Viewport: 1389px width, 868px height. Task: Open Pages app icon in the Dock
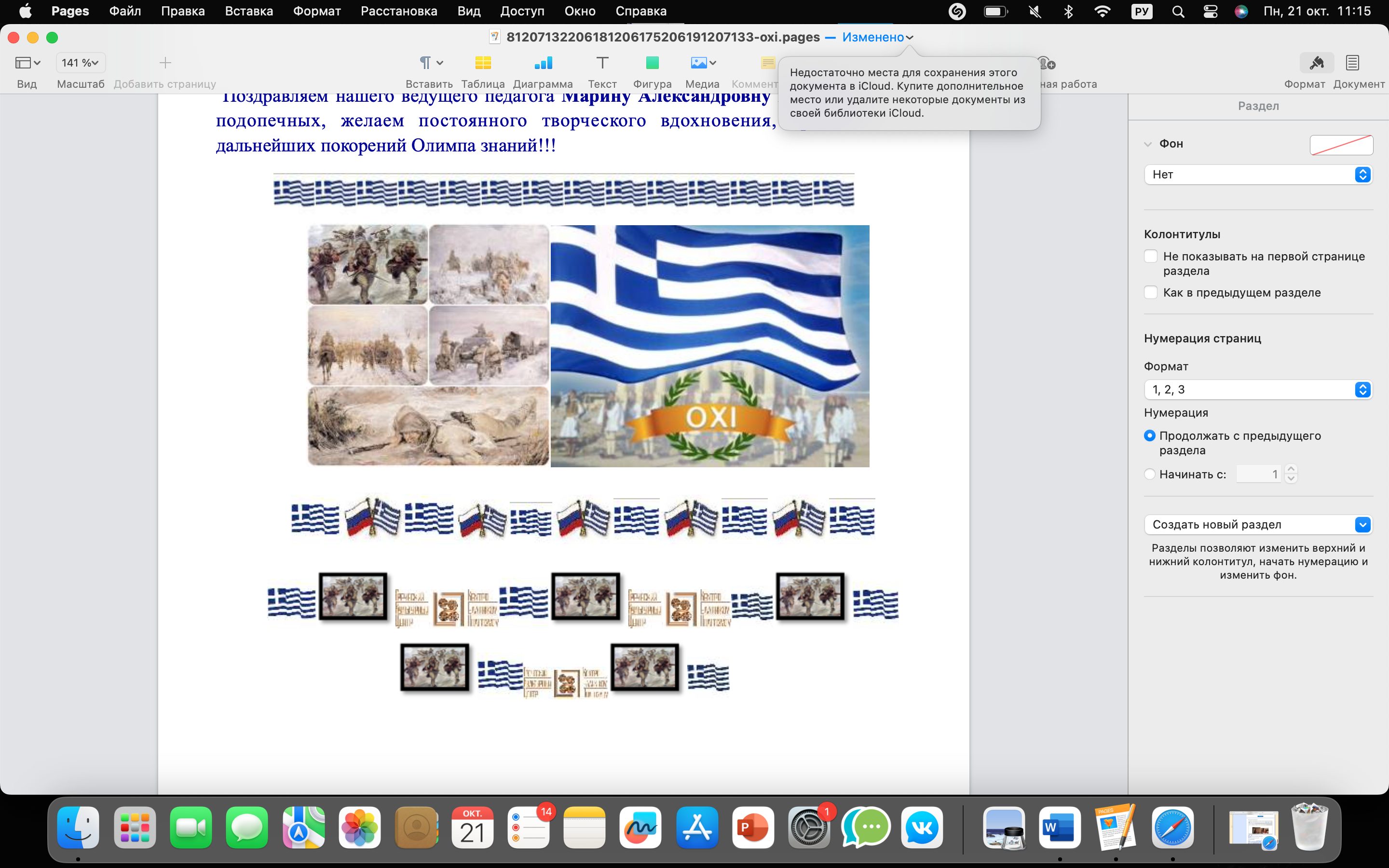coord(1116,827)
